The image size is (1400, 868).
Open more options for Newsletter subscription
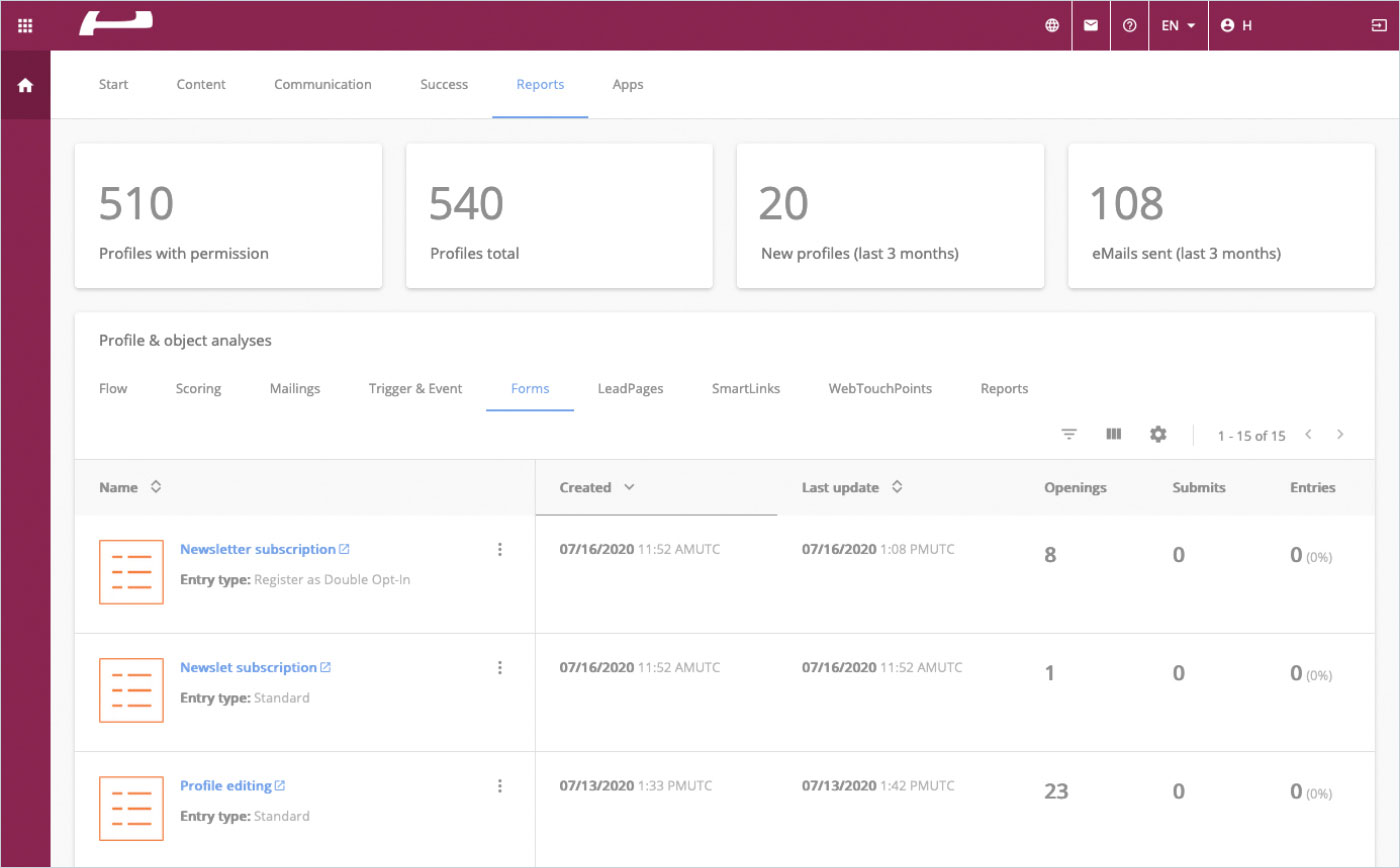500,549
